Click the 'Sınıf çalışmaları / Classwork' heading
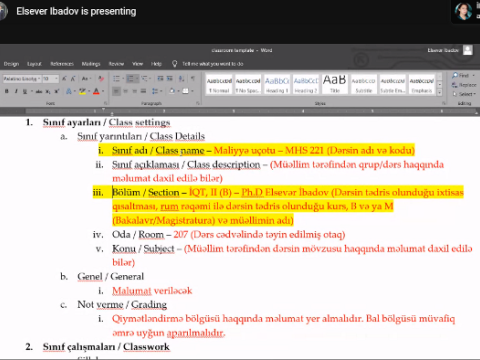 pos(106,347)
